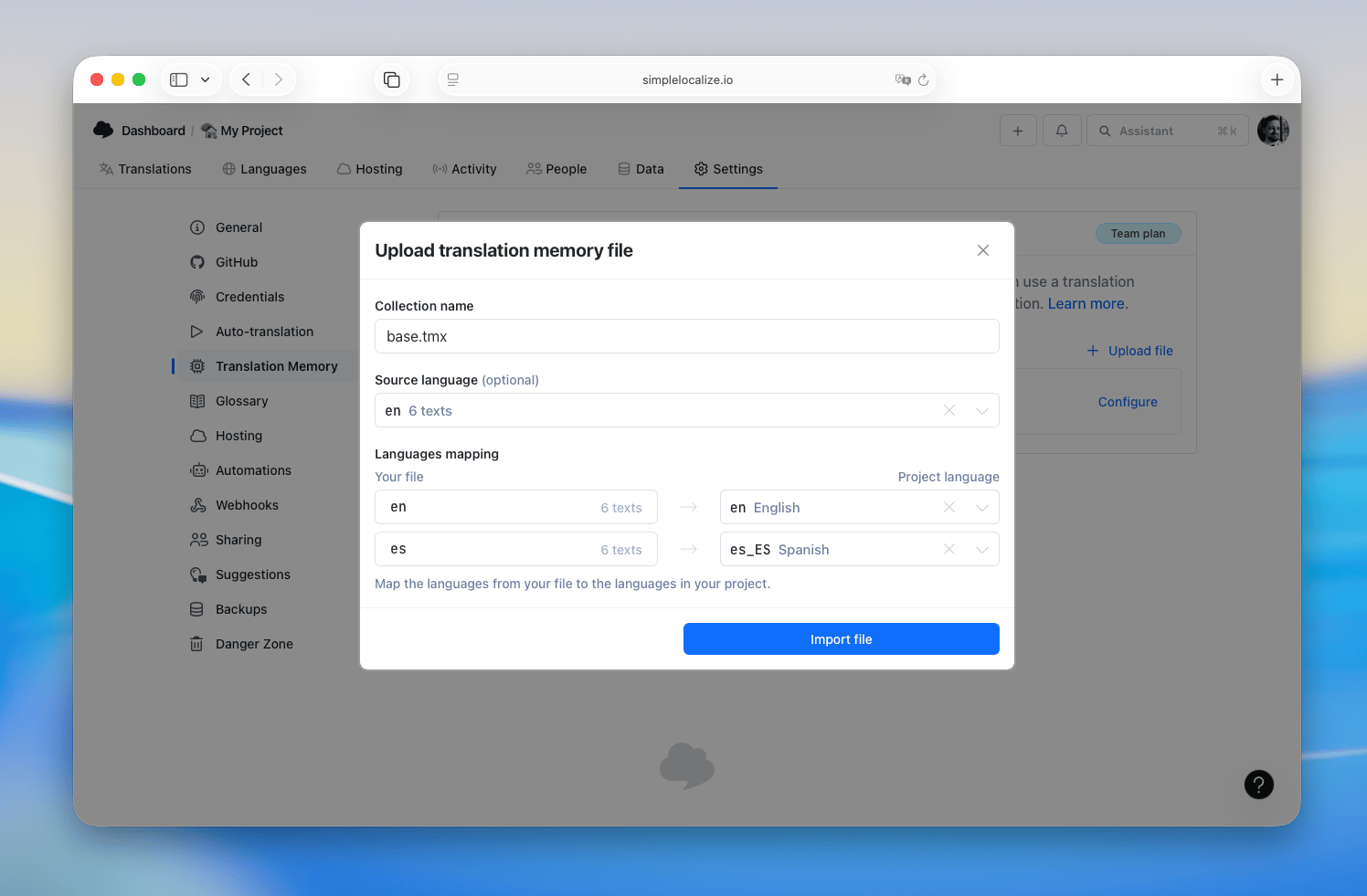Viewport: 1367px width, 896px height.
Task: Close the Upload translation memory dialog
Action: pyautogui.click(x=982, y=250)
